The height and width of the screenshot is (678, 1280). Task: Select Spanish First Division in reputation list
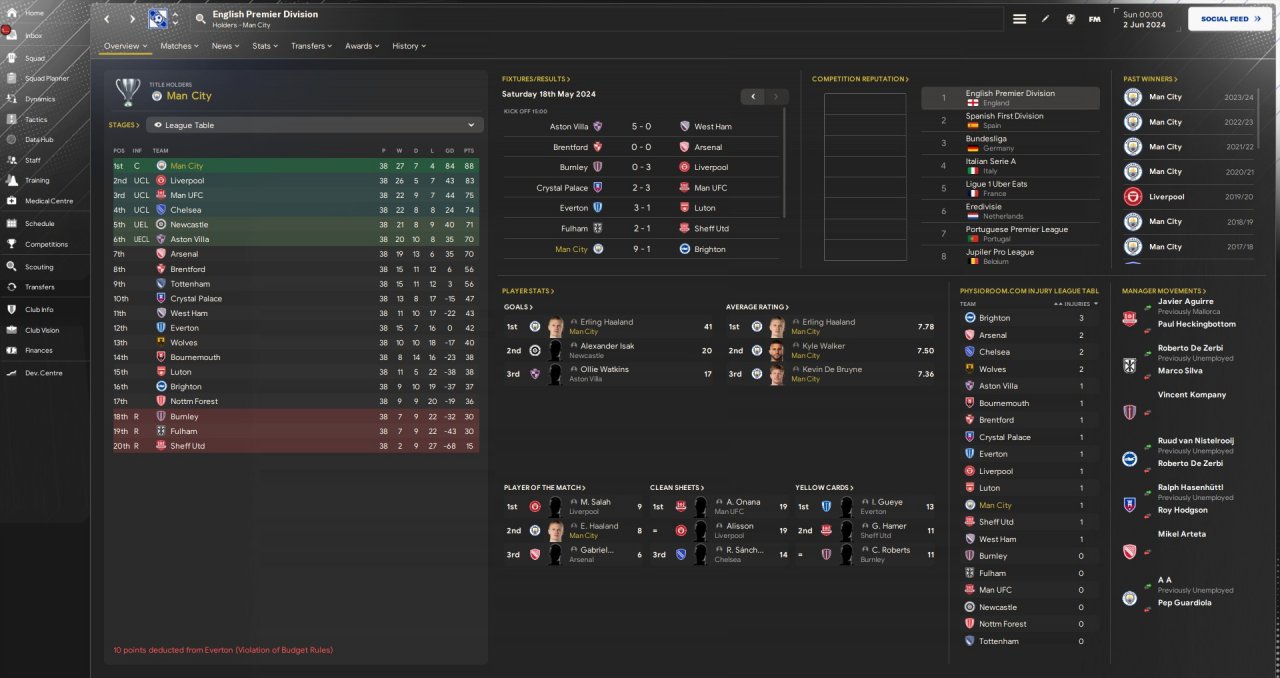1010,120
